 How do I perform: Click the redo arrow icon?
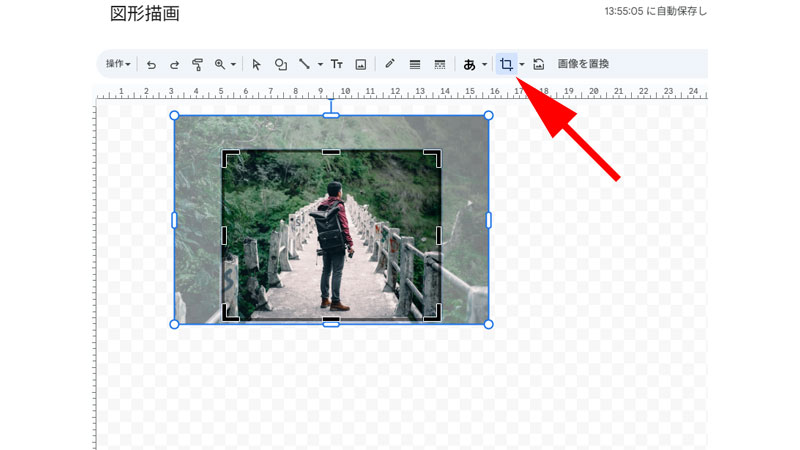(x=174, y=64)
